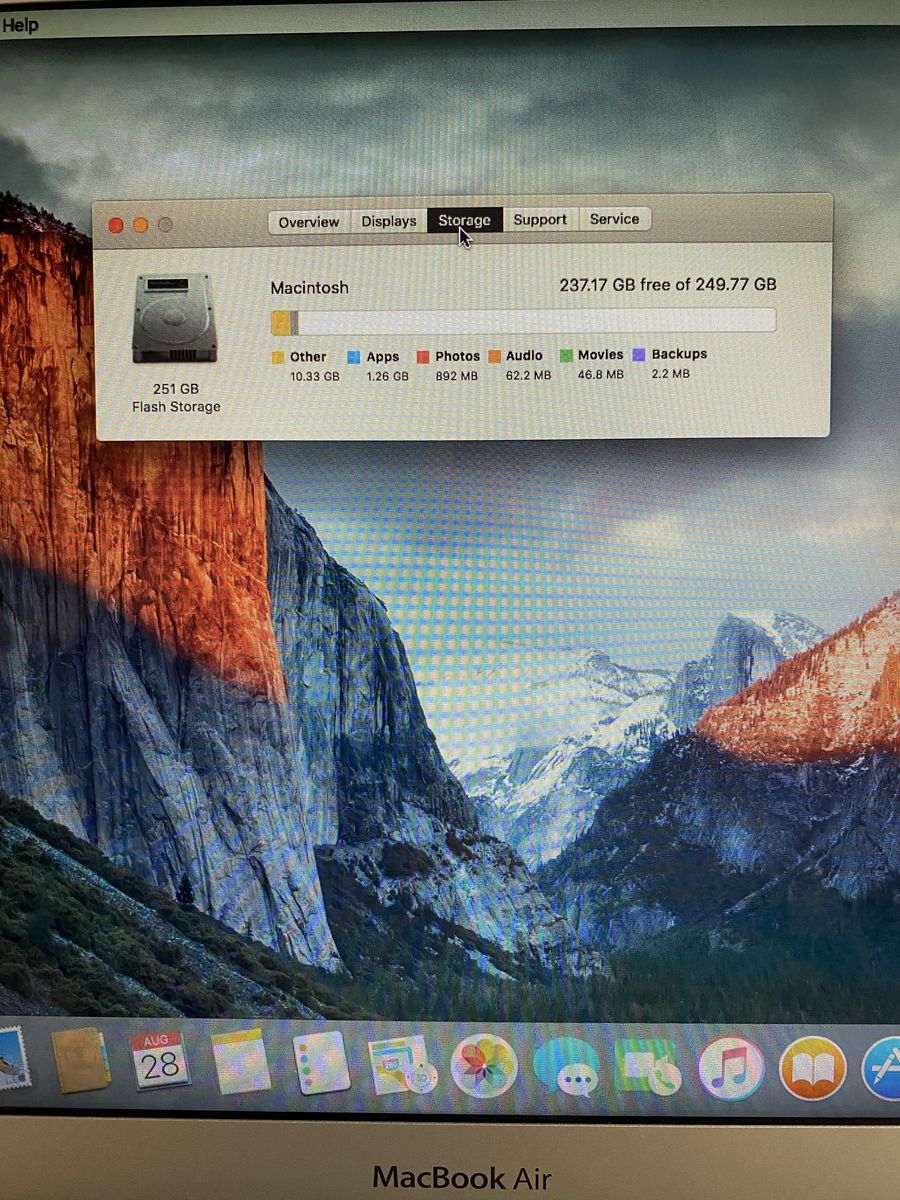Open Photos from the Dock
900x1200 pixels.
pyautogui.click(x=484, y=1065)
